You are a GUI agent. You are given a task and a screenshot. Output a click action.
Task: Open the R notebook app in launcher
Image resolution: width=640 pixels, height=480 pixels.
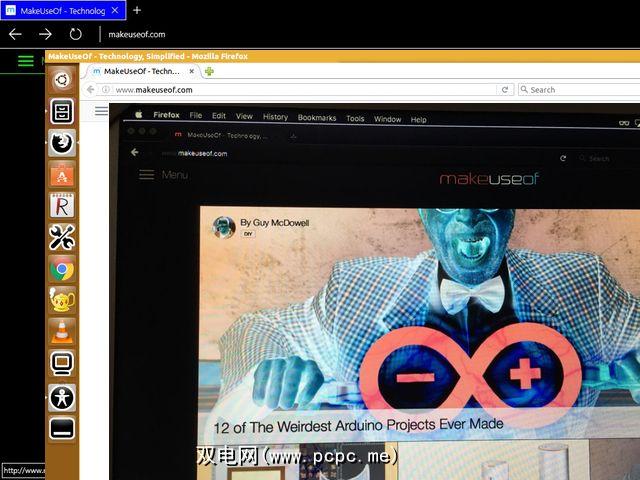[62, 205]
